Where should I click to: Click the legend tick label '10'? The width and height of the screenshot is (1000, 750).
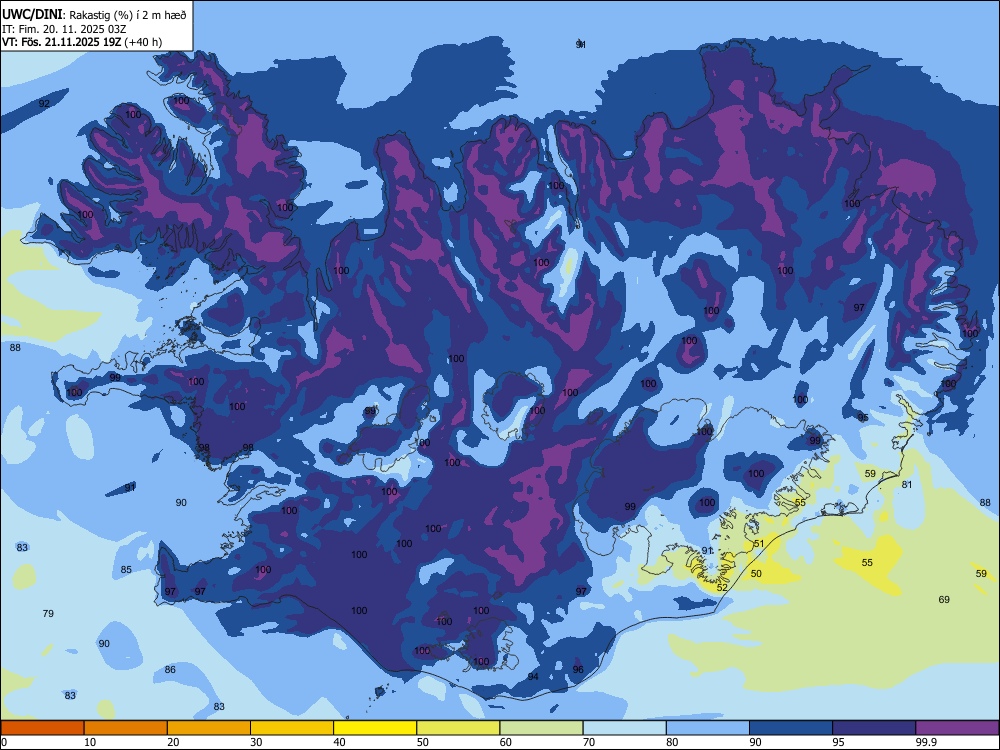coord(90,742)
